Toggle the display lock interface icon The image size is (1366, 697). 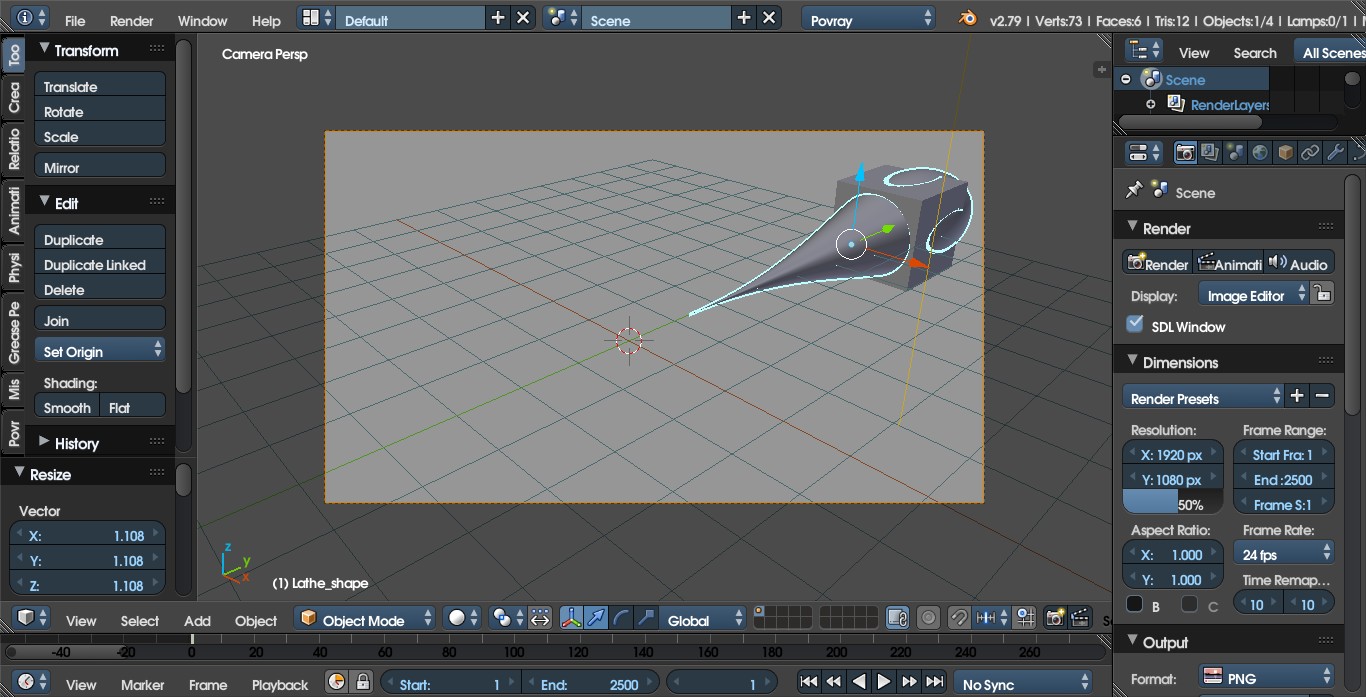point(1322,294)
